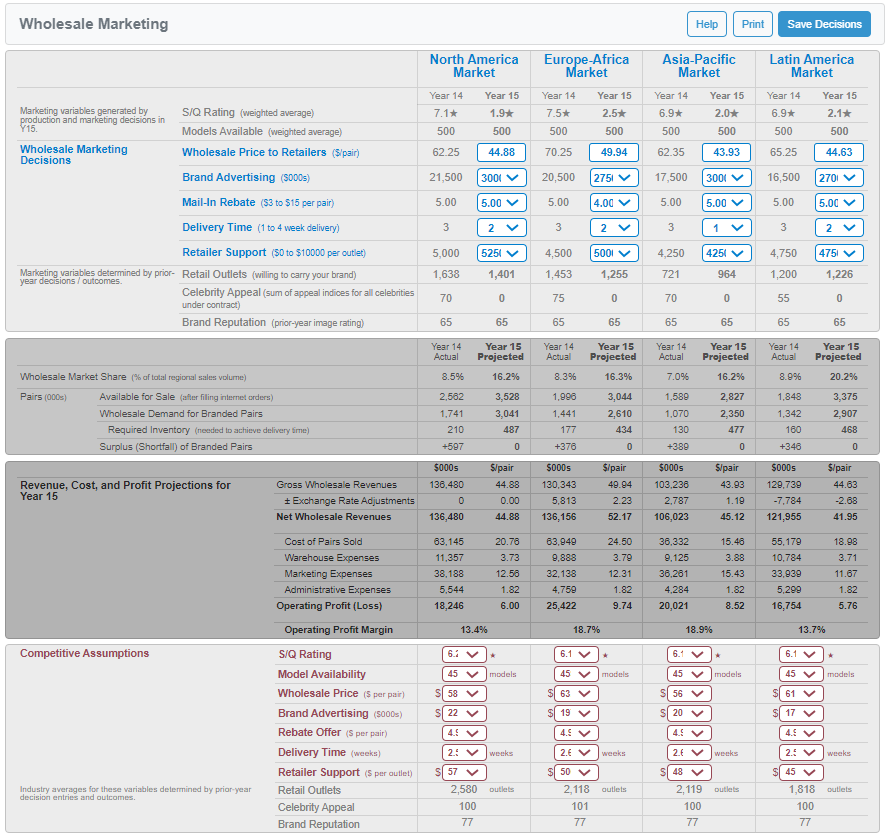Edit Europe-Africa Year 15 wholesale price field
This screenshot has width=890, height=837.
click(614, 152)
